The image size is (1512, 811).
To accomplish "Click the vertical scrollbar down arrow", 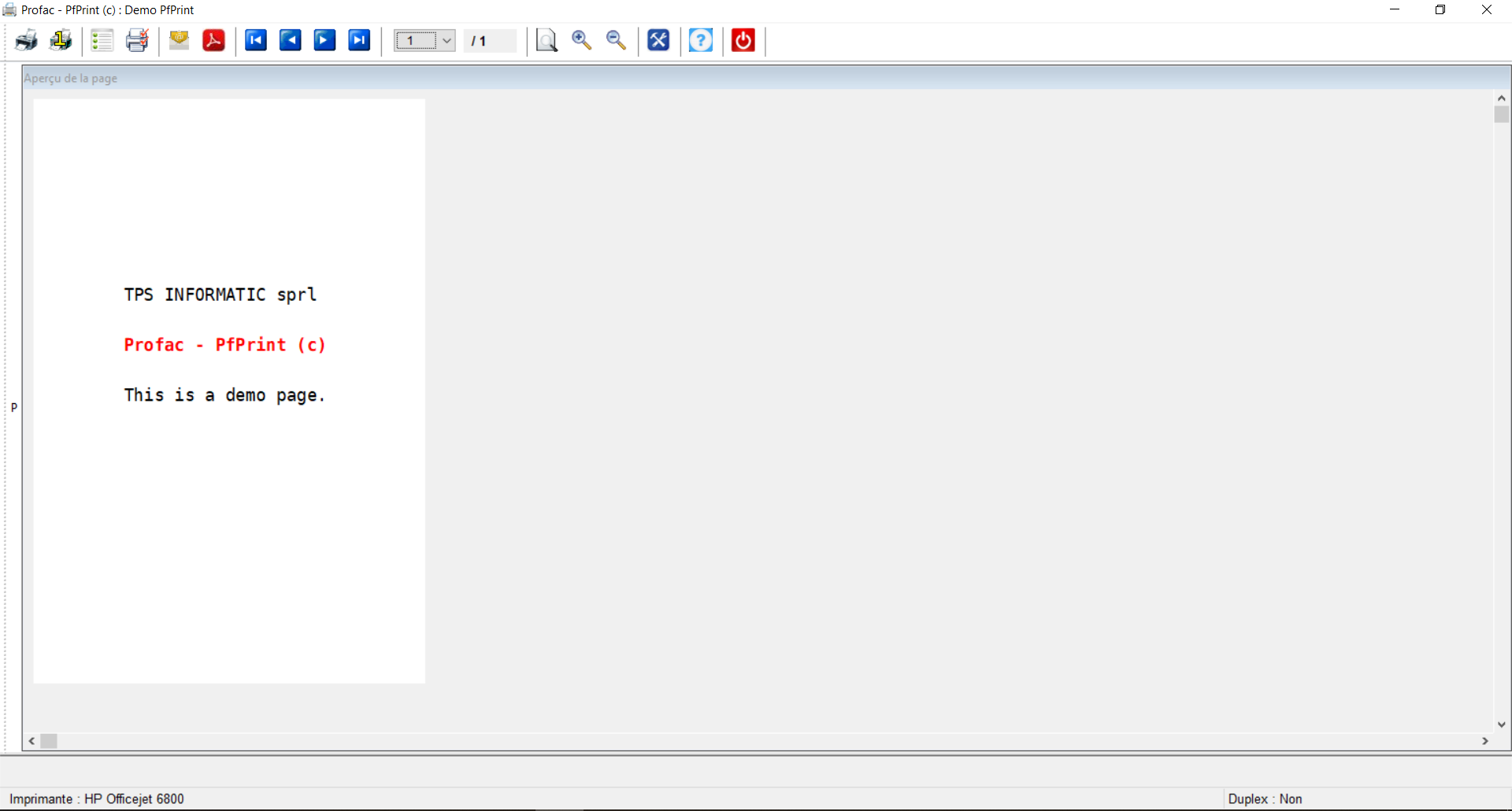I will click(x=1502, y=724).
